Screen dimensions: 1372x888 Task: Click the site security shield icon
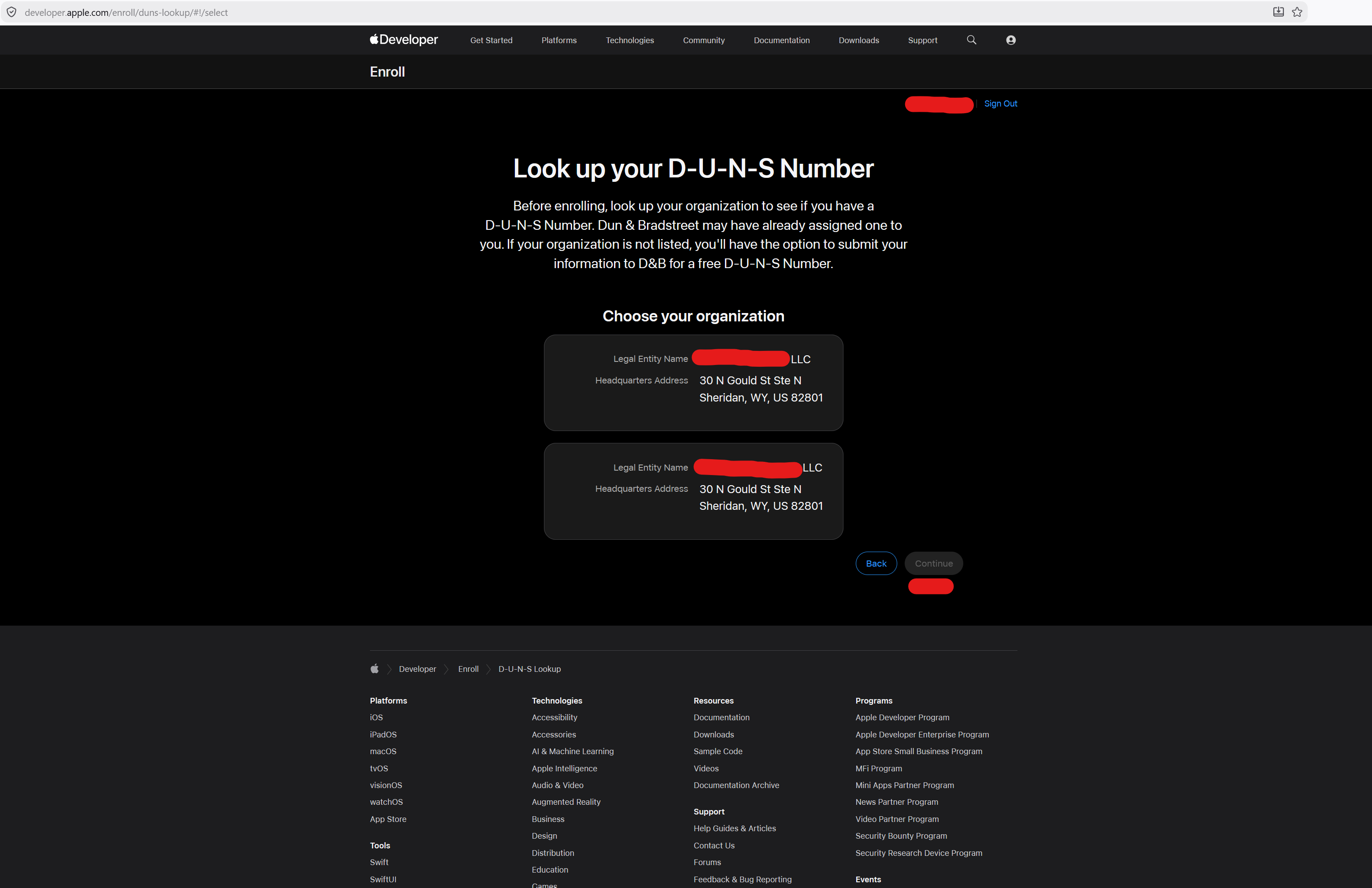pyautogui.click(x=11, y=12)
